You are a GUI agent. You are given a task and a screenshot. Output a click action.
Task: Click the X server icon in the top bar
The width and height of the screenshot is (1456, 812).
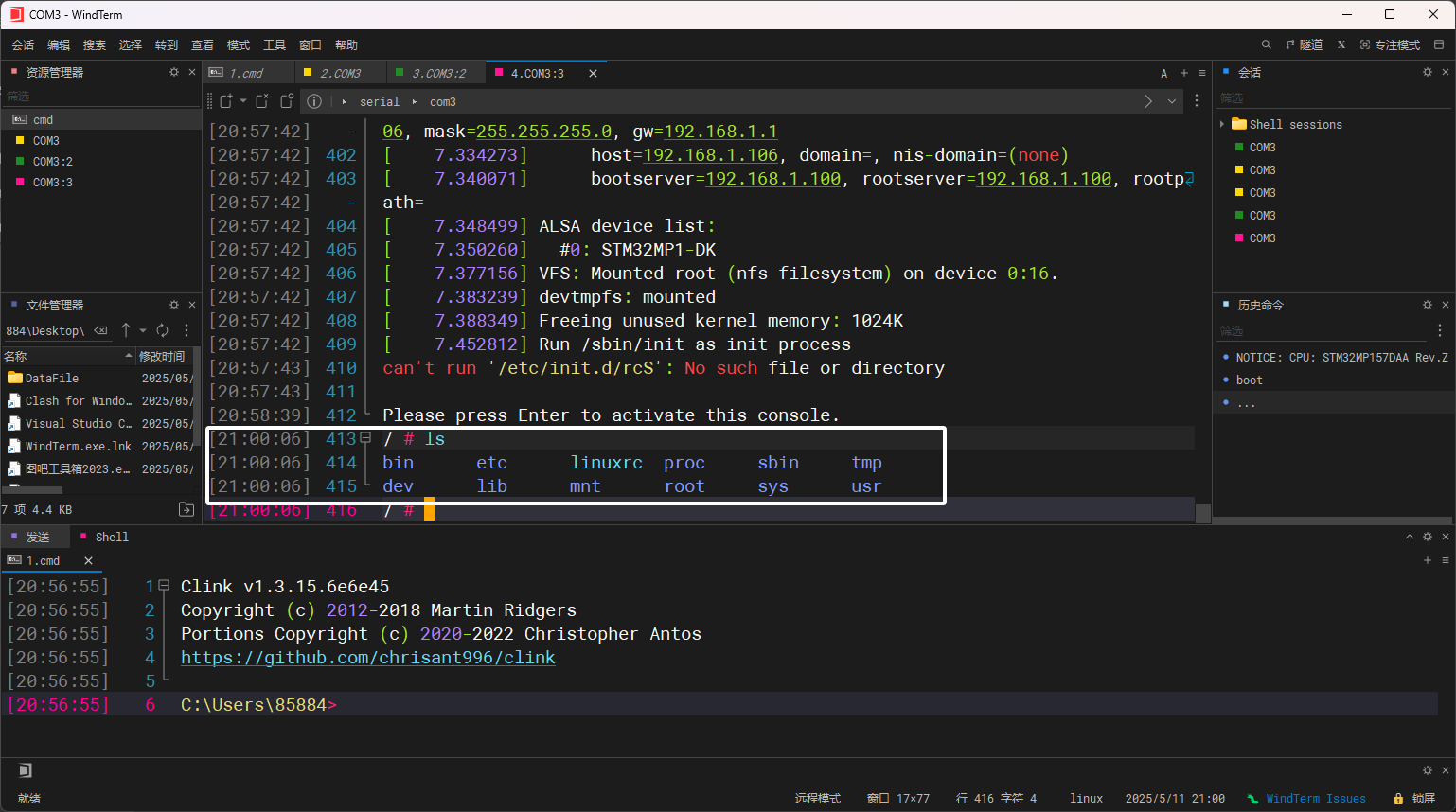point(1341,44)
